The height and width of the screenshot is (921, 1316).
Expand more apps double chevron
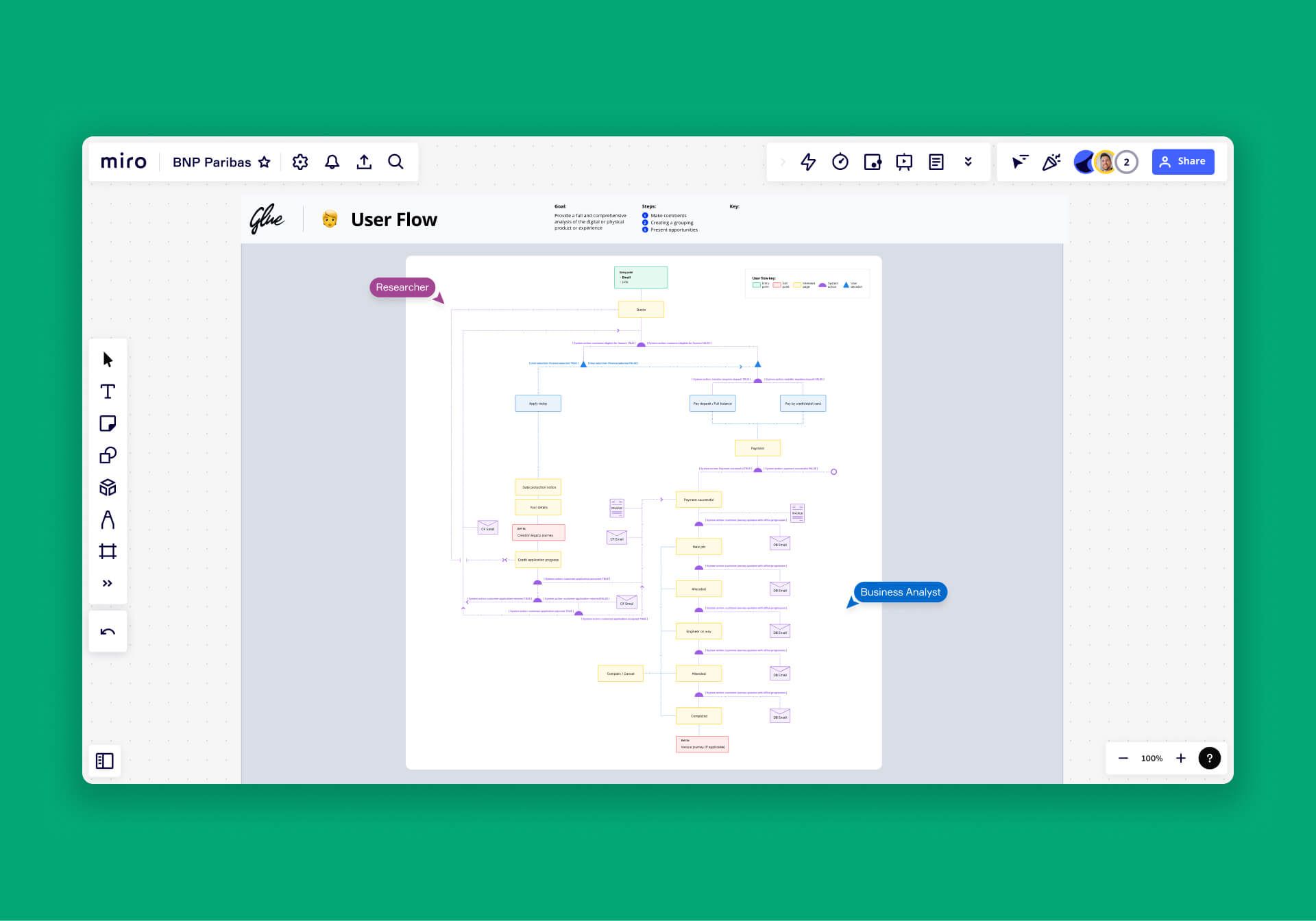968,162
